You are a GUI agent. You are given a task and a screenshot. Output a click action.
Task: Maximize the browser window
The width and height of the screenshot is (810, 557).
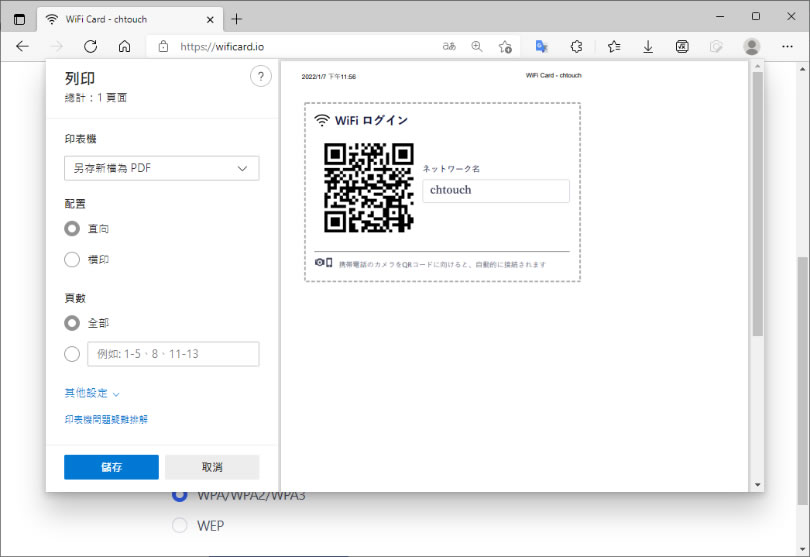pyautogui.click(x=756, y=17)
